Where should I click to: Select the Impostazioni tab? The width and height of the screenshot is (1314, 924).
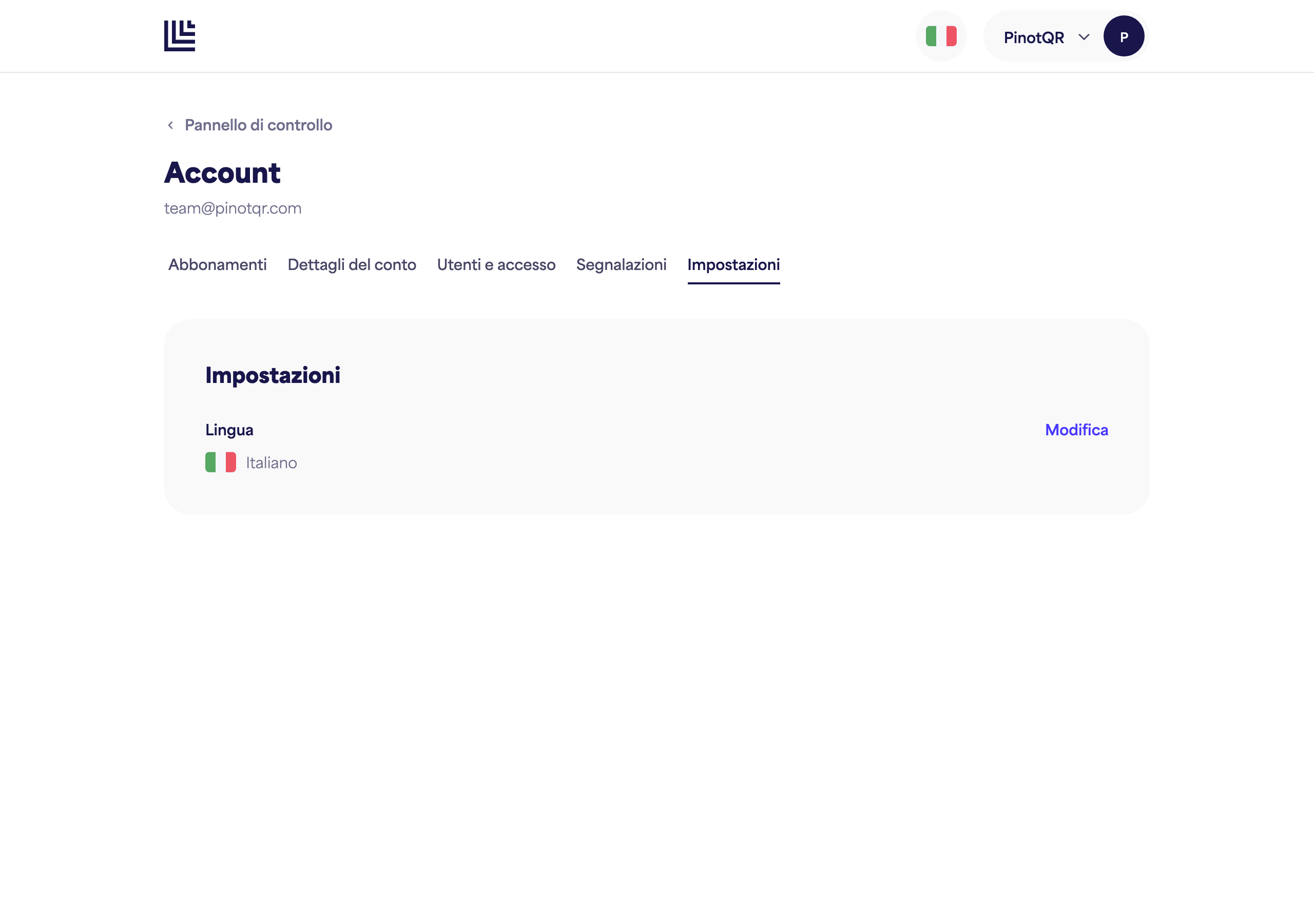[x=733, y=264]
